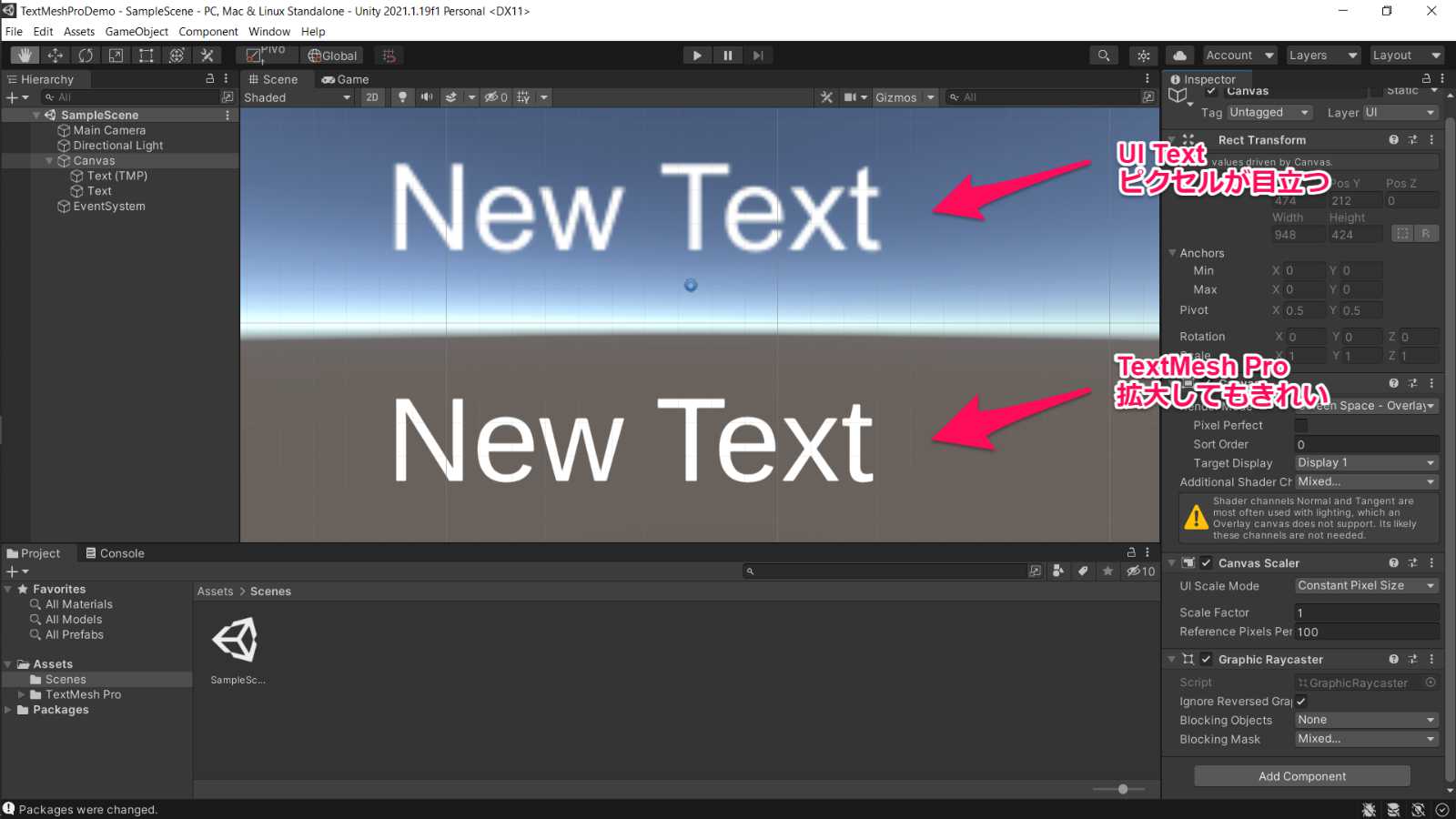
Task: Open Blocking Objects dropdown
Action: click(x=1367, y=720)
